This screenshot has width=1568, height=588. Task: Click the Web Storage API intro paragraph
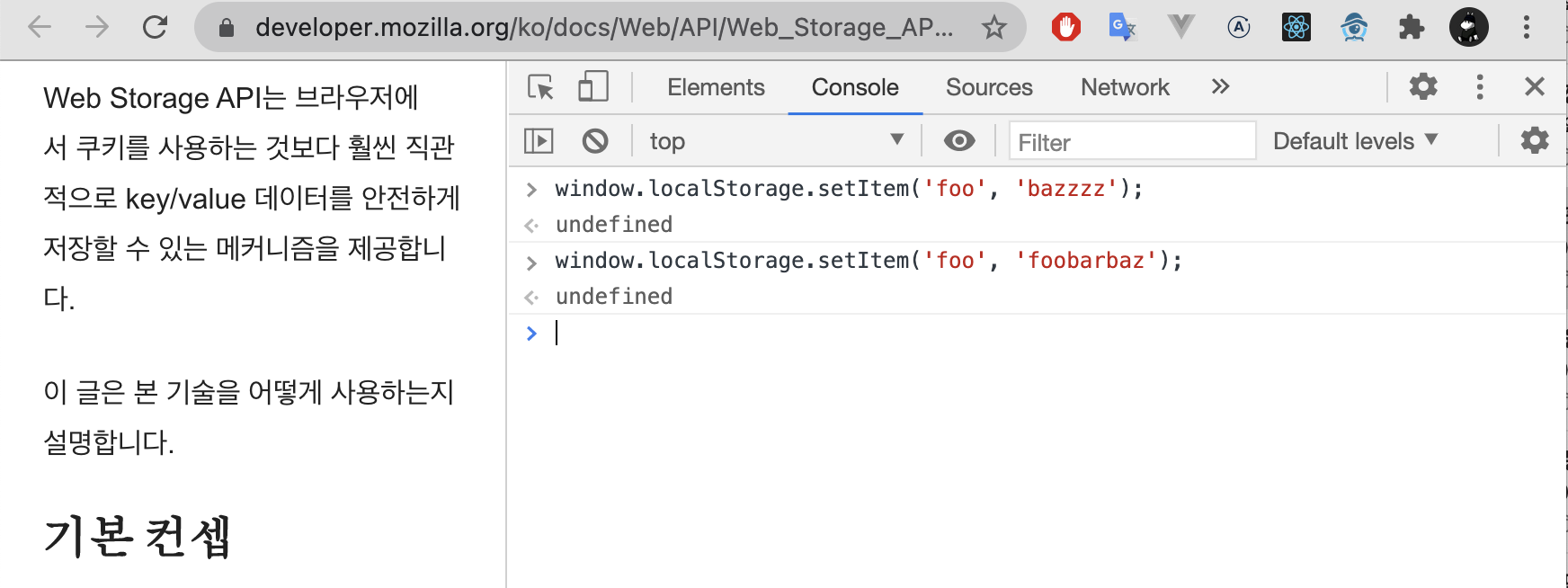(252, 198)
